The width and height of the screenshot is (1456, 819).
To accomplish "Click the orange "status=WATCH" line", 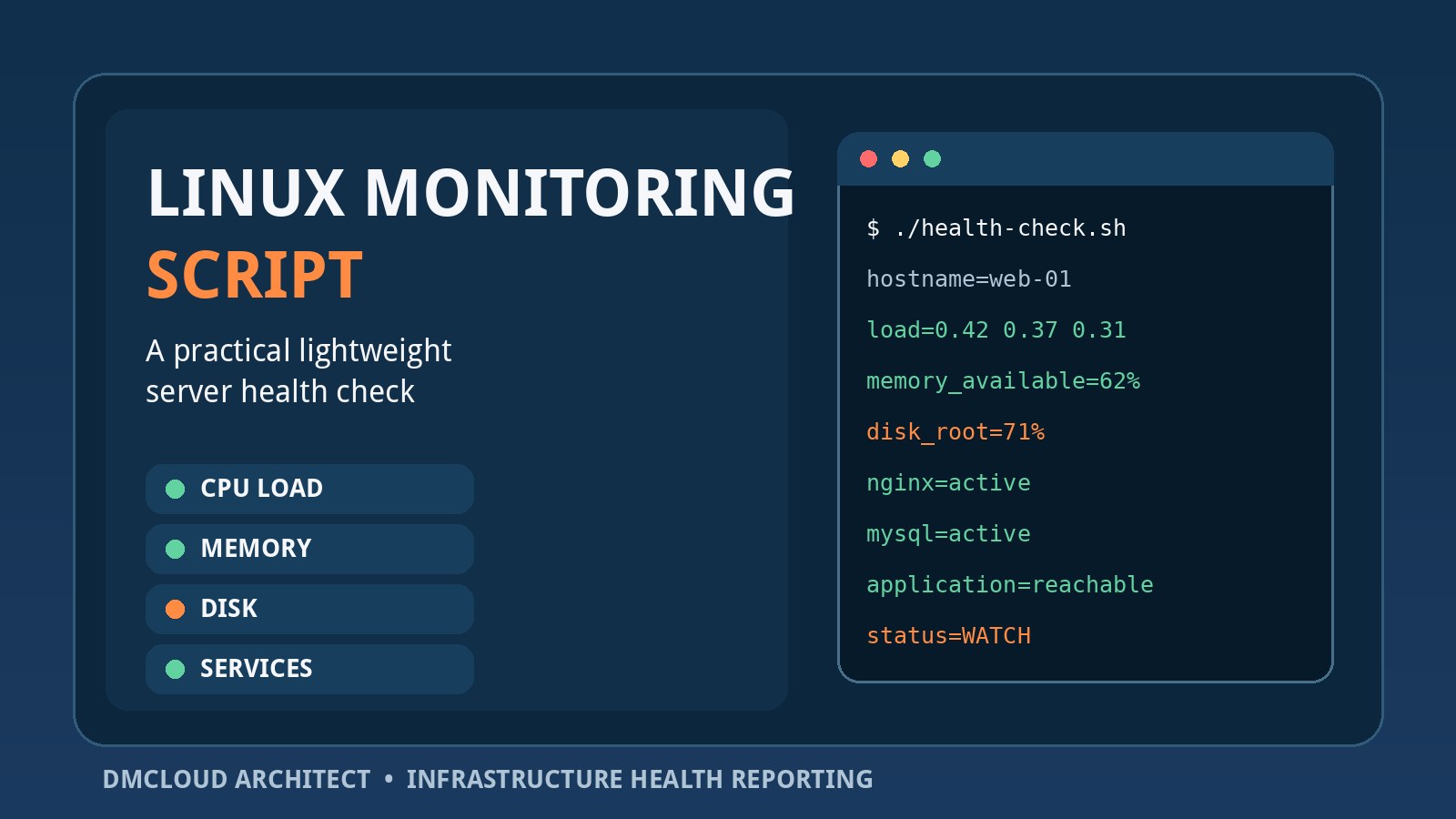I will (x=948, y=636).
